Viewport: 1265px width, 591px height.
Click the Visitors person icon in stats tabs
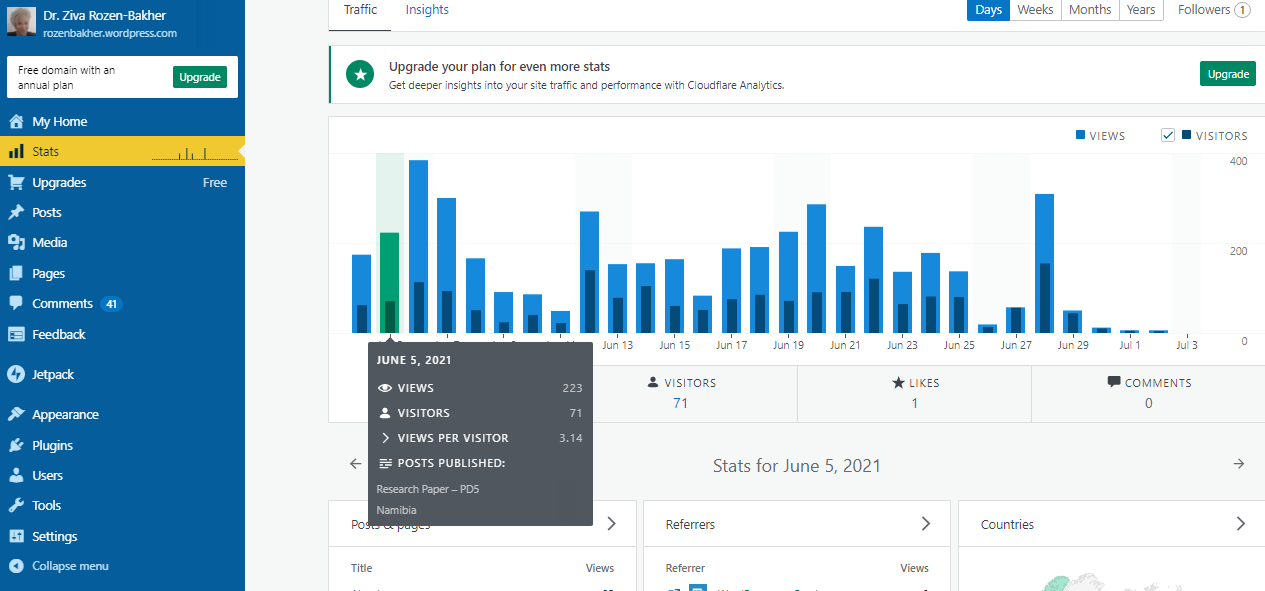pyautogui.click(x=653, y=382)
